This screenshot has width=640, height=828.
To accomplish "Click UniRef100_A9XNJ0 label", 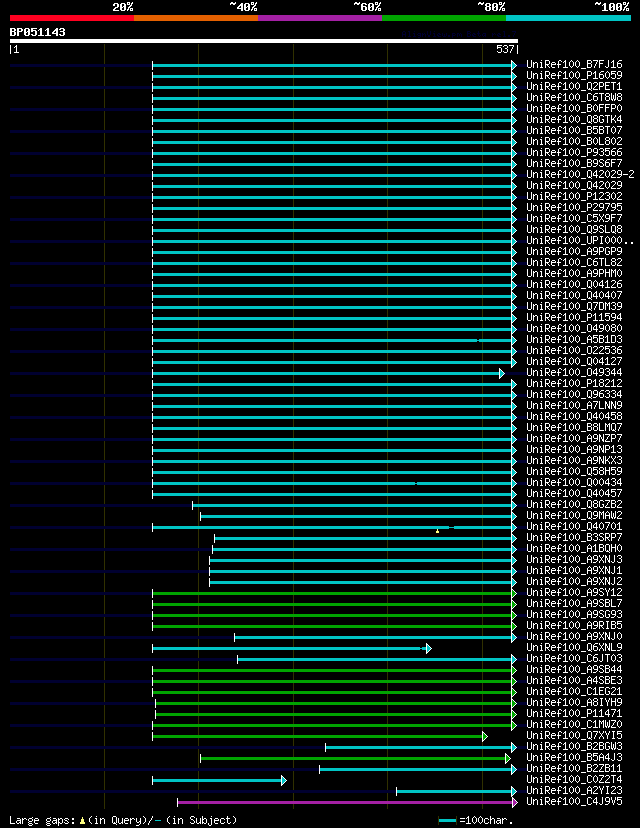I will [x=574, y=636].
